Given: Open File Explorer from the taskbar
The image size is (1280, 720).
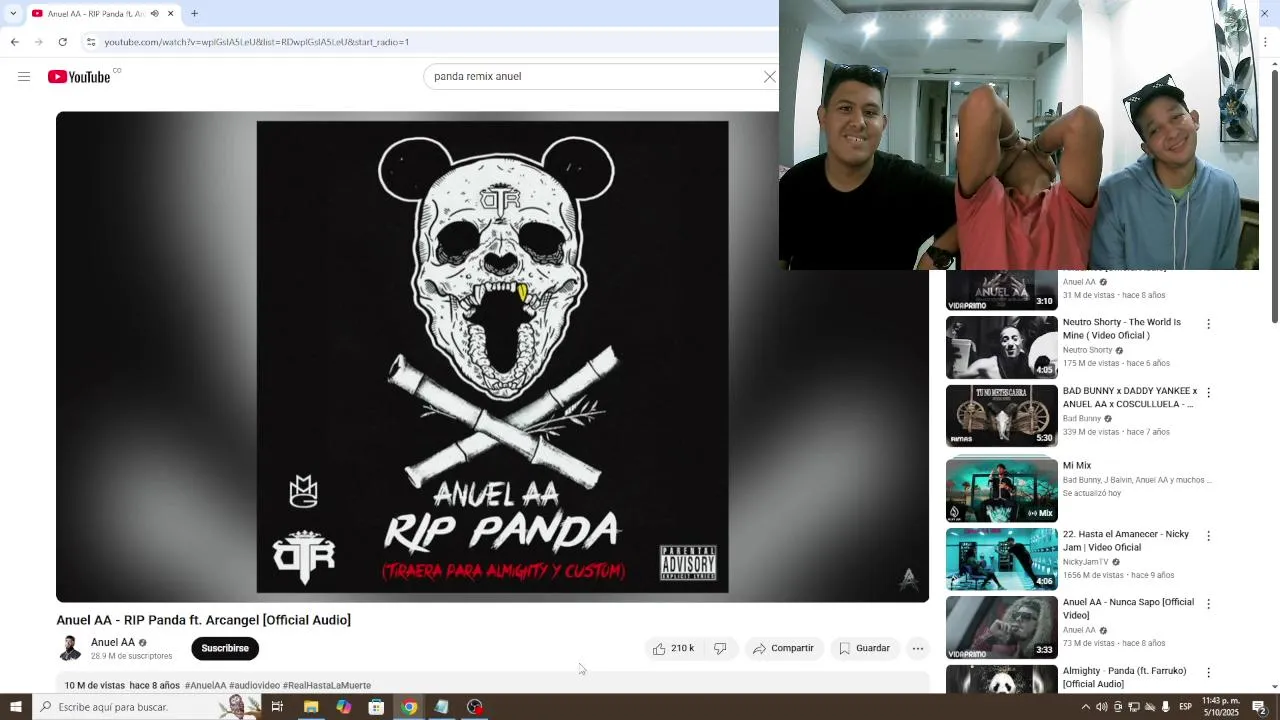Looking at the screenshot, I should pyautogui.click(x=311, y=707).
